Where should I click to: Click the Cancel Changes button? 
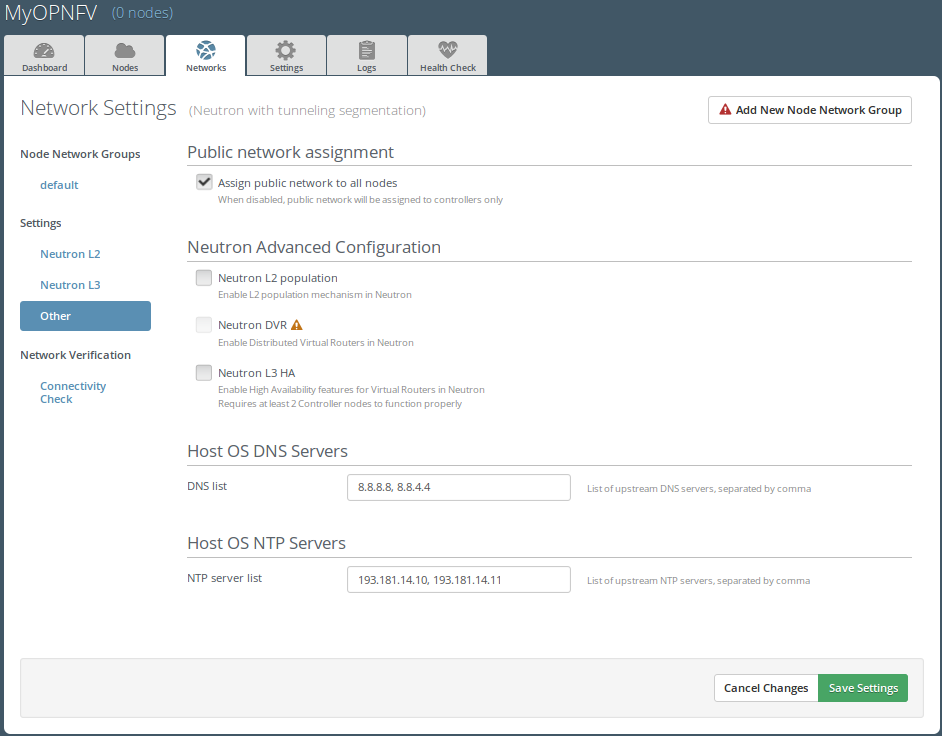766,688
